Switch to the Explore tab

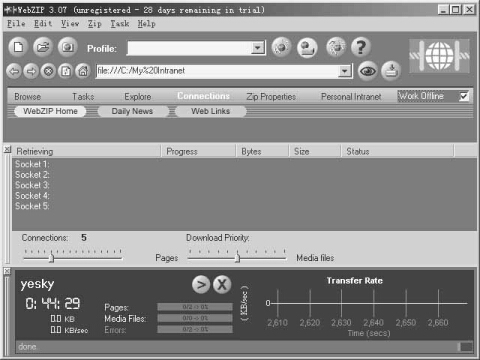pyautogui.click(x=138, y=97)
